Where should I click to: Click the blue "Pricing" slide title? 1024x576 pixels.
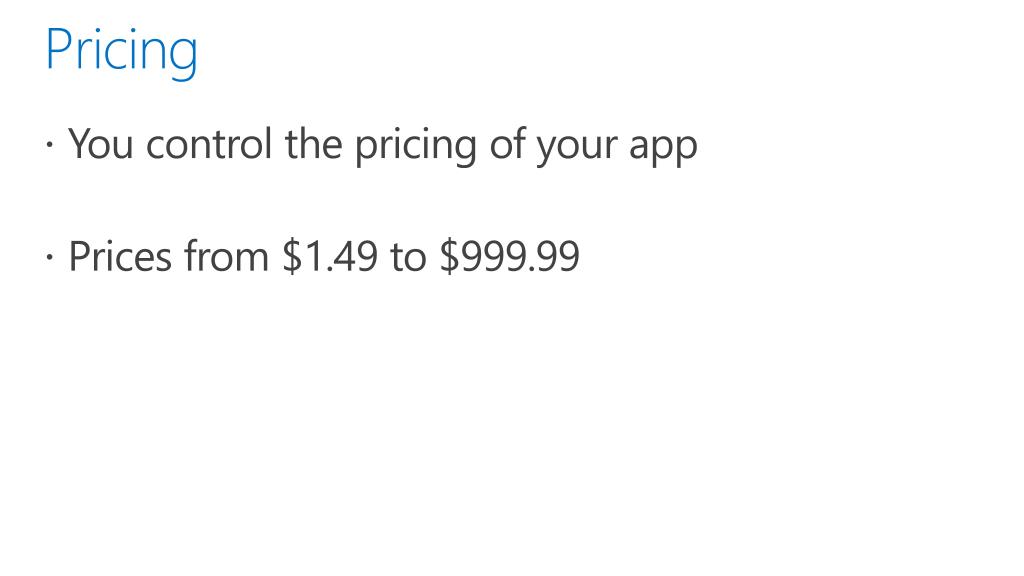point(121,50)
